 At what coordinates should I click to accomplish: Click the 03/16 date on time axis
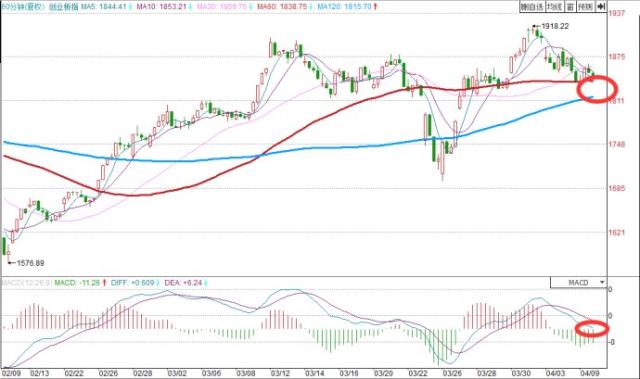pos(349,373)
